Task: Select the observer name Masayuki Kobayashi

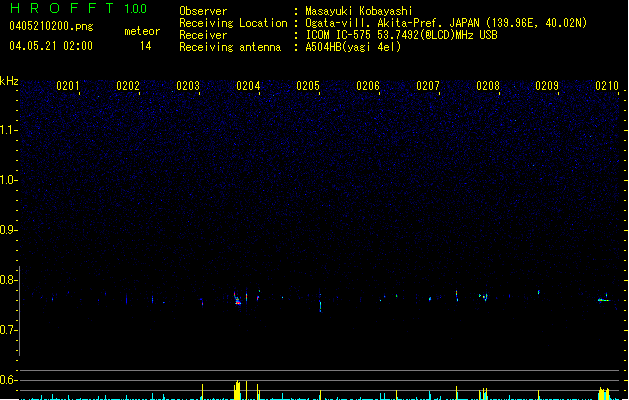Action: (x=359, y=11)
